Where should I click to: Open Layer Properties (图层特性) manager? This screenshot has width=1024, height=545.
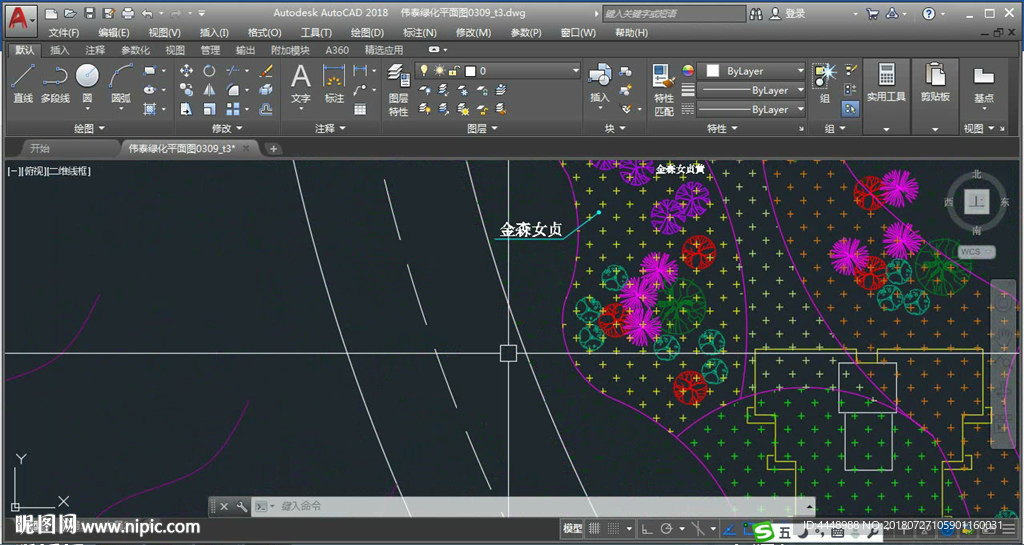tap(398, 90)
